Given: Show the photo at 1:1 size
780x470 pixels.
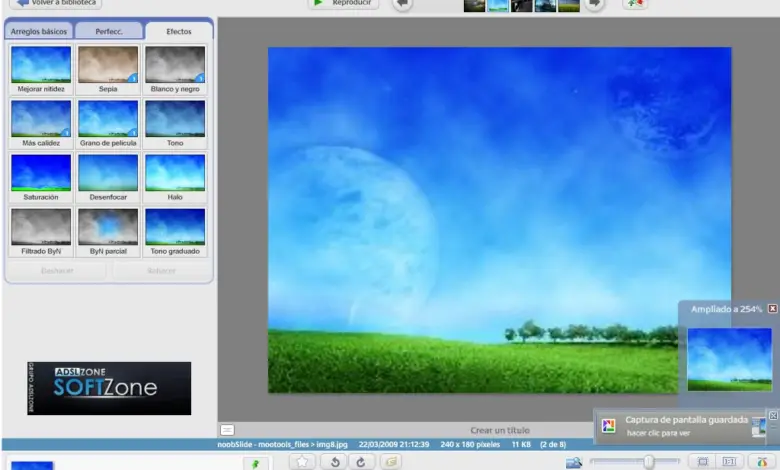Looking at the screenshot, I should pyautogui.click(x=729, y=462).
